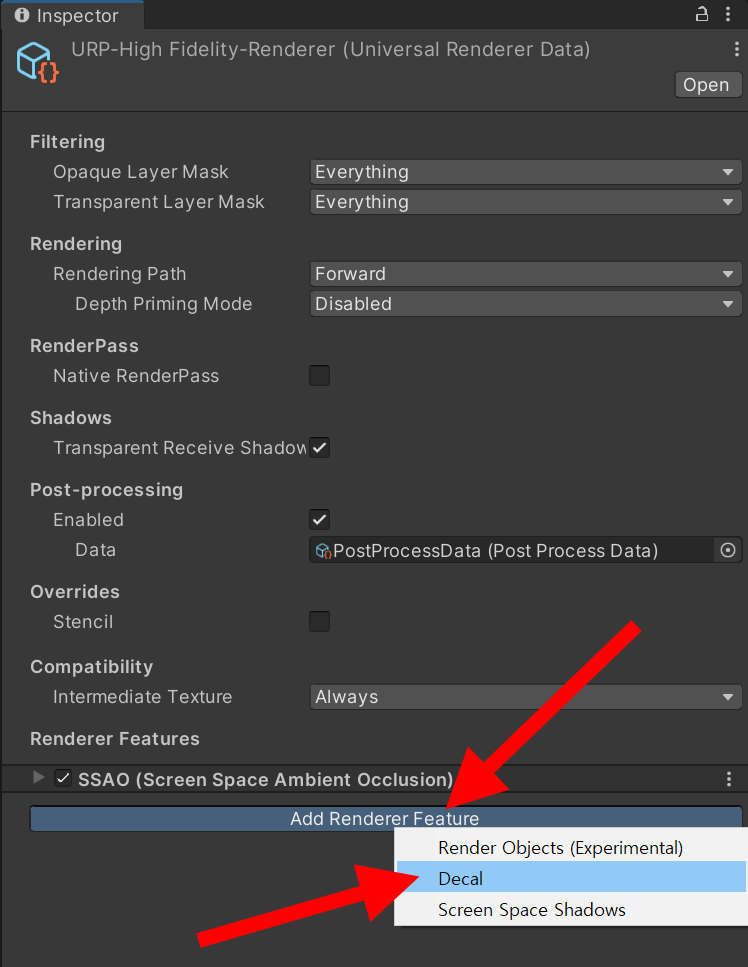Click the SSAO (Screen Space Ambient Occlusion) label
The image size is (748, 967).
pyautogui.click(x=266, y=780)
